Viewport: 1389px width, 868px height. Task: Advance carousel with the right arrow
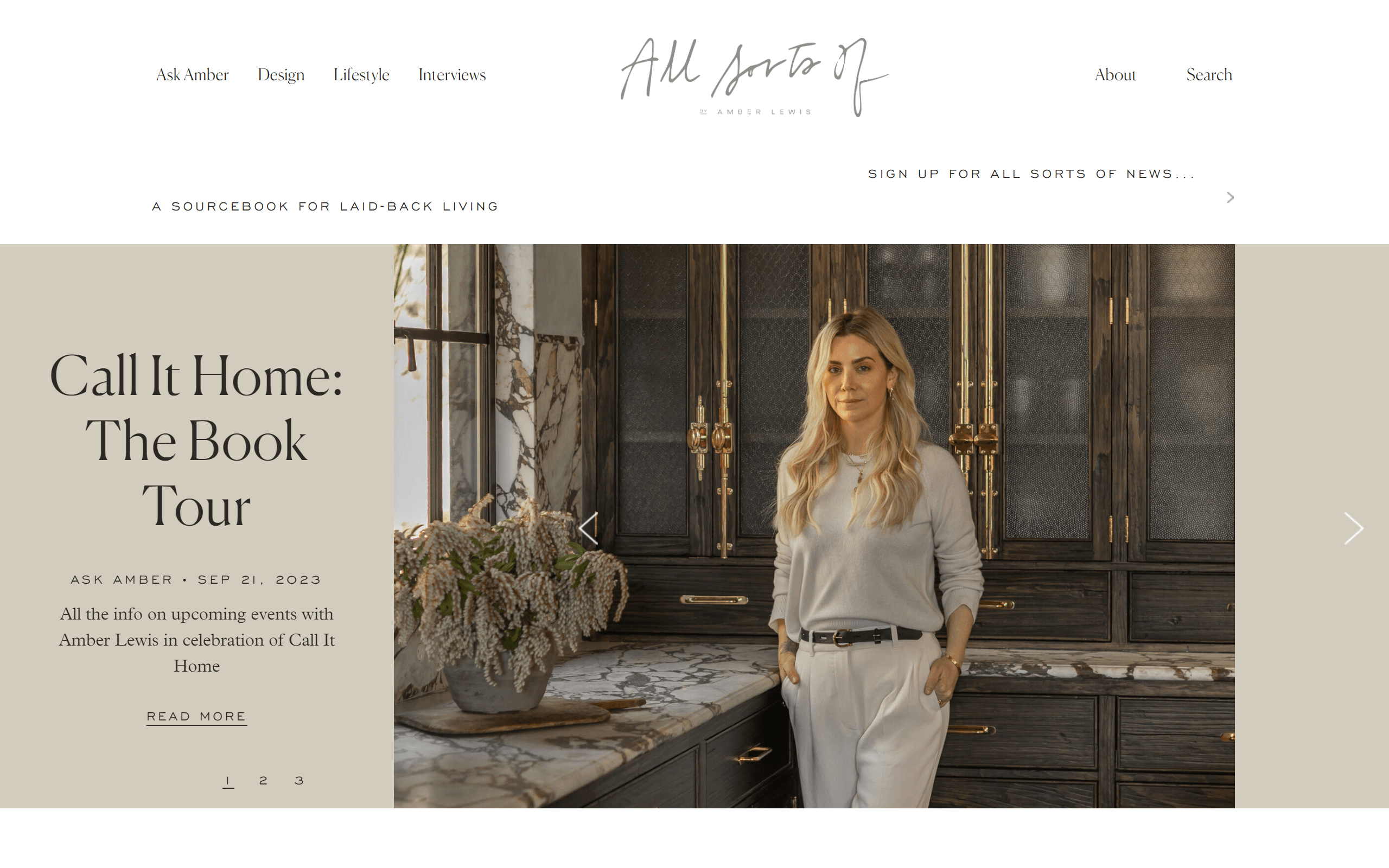click(x=1353, y=528)
